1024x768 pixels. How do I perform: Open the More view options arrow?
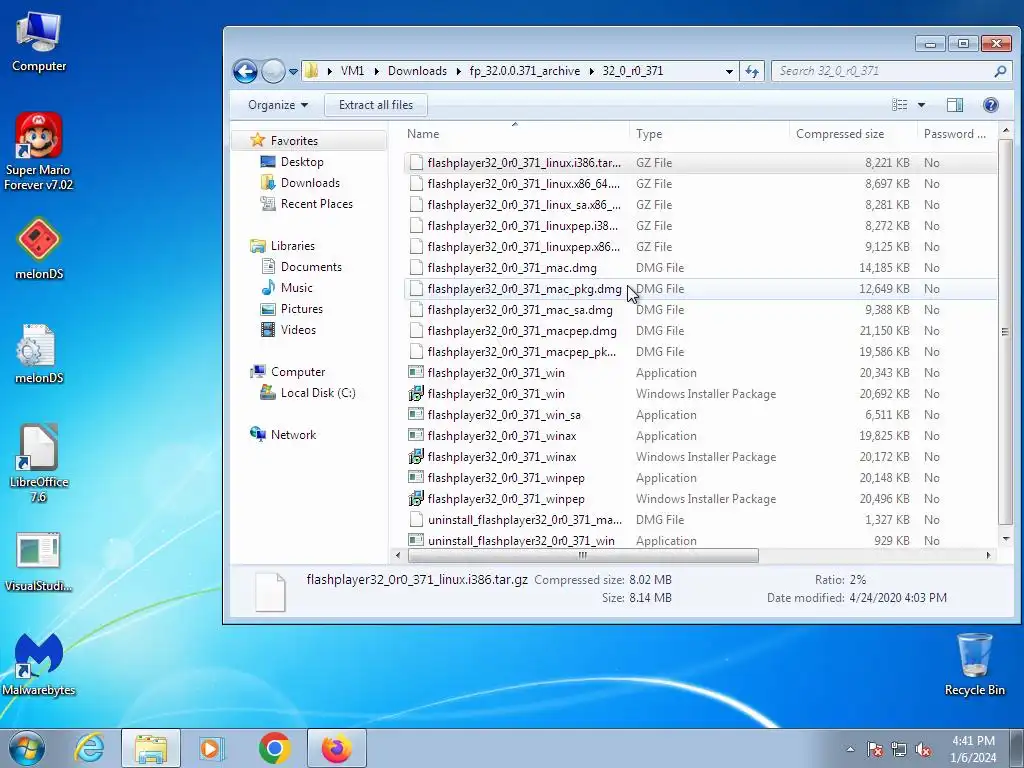tap(921, 105)
